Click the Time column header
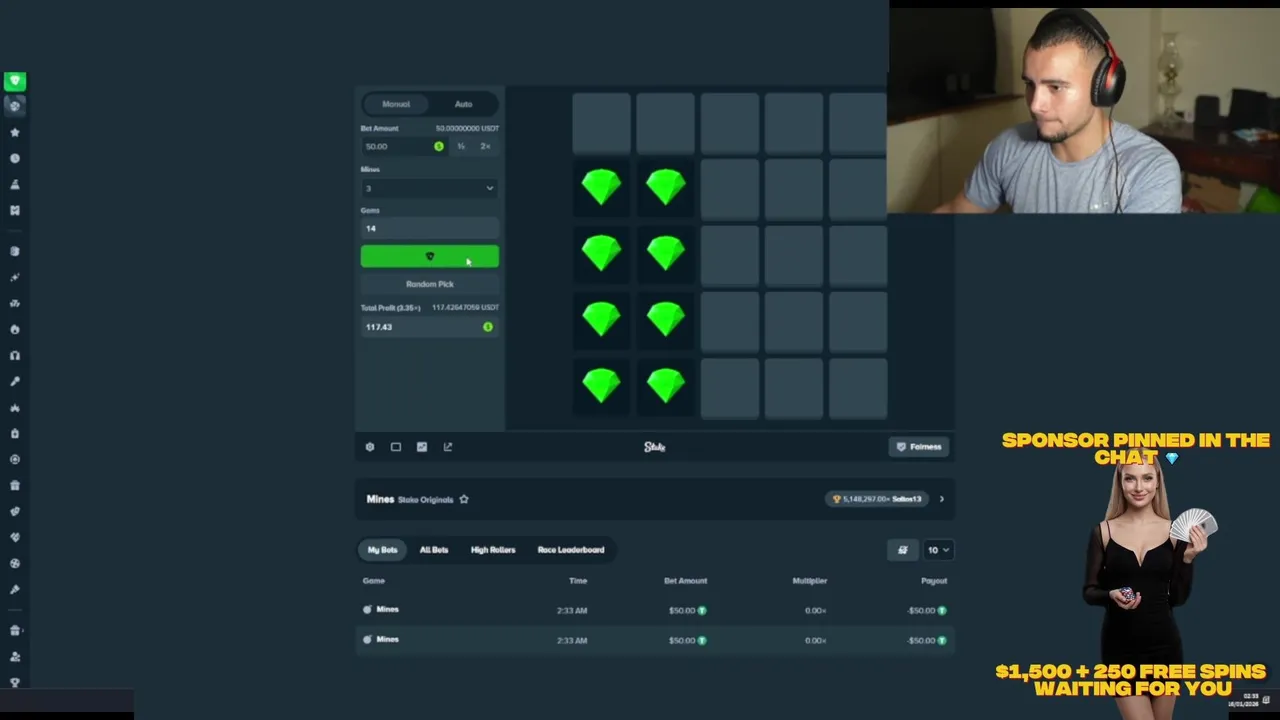Viewport: 1280px width, 720px height. 578,581
